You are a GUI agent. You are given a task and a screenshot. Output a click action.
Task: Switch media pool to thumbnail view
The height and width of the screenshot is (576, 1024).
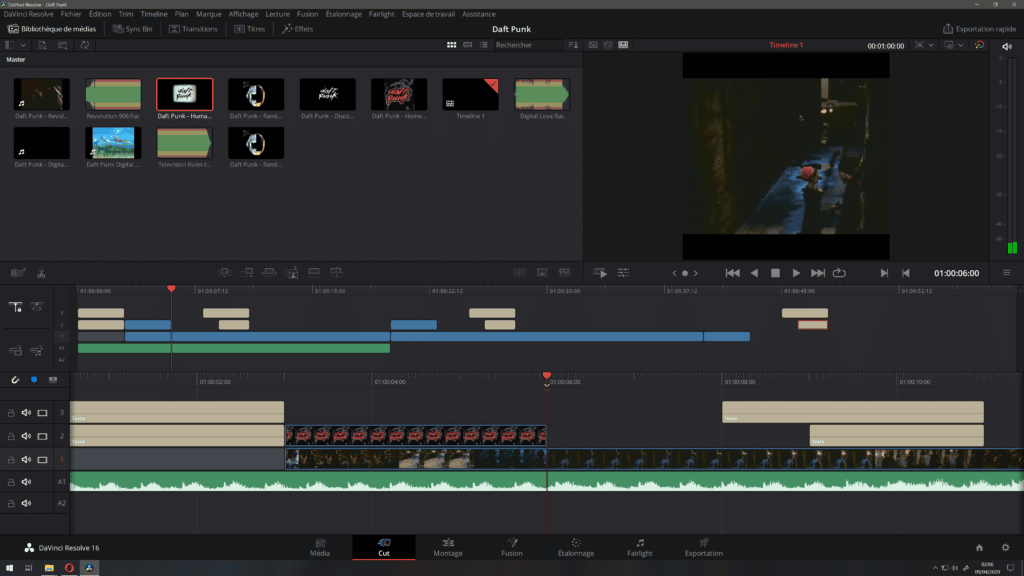point(451,45)
